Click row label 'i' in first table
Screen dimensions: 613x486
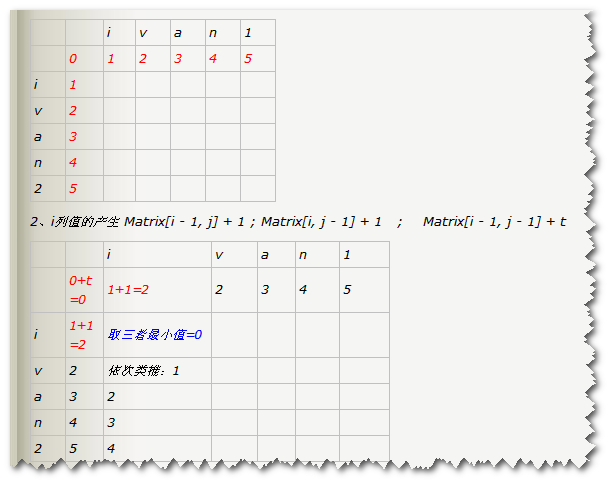(36, 84)
